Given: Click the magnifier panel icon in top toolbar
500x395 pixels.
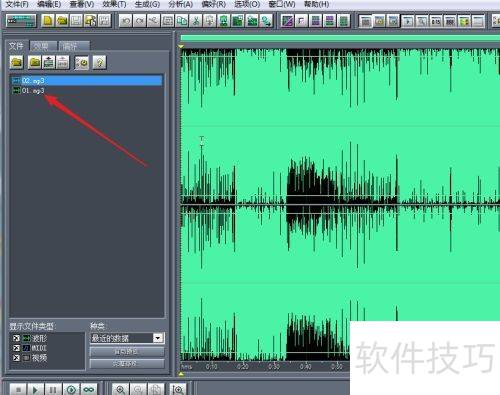Looking at the screenshot, I should [422, 21].
